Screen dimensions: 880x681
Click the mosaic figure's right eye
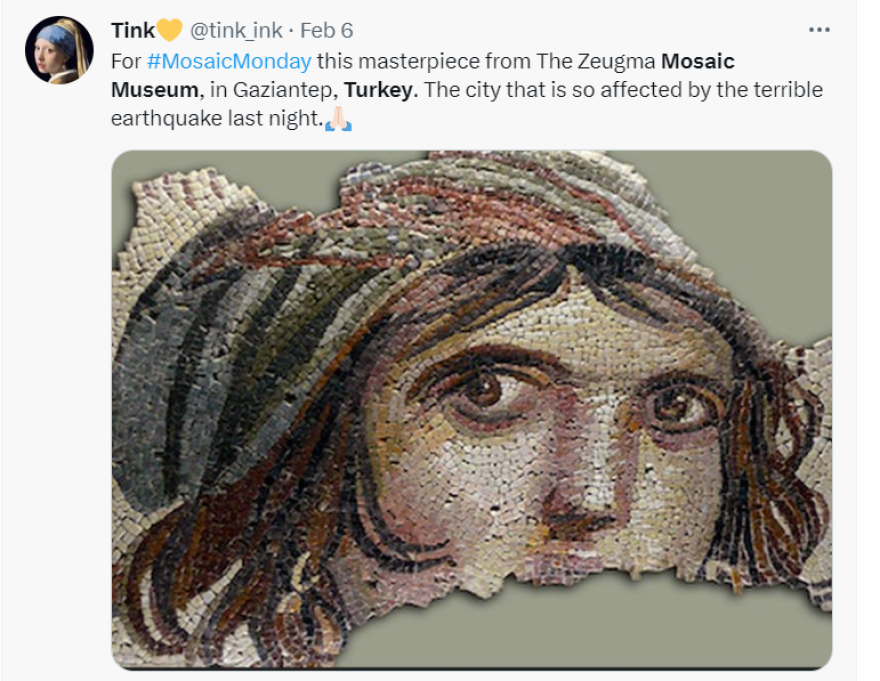(x=673, y=405)
